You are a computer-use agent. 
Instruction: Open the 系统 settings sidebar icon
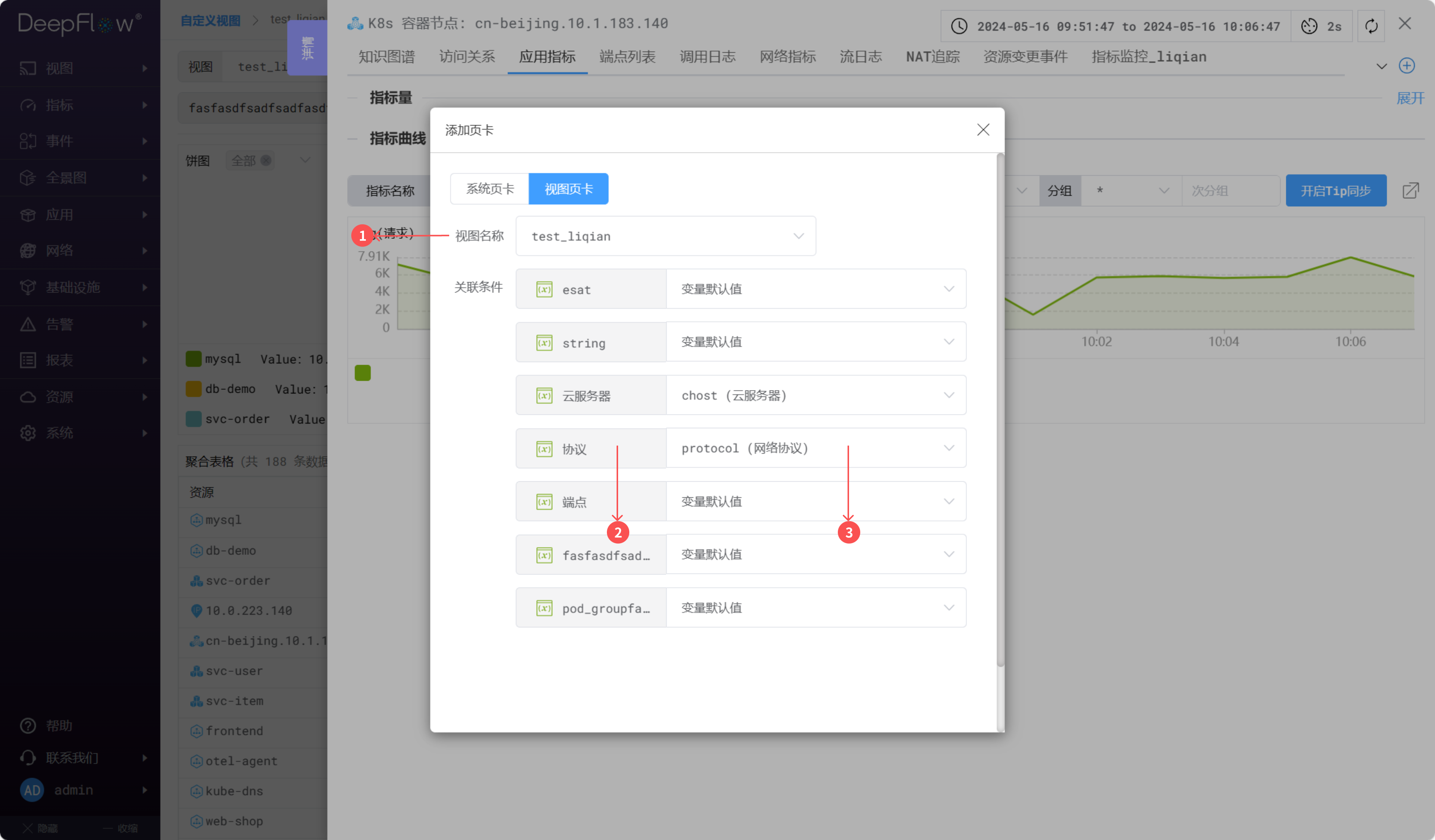[x=27, y=433]
